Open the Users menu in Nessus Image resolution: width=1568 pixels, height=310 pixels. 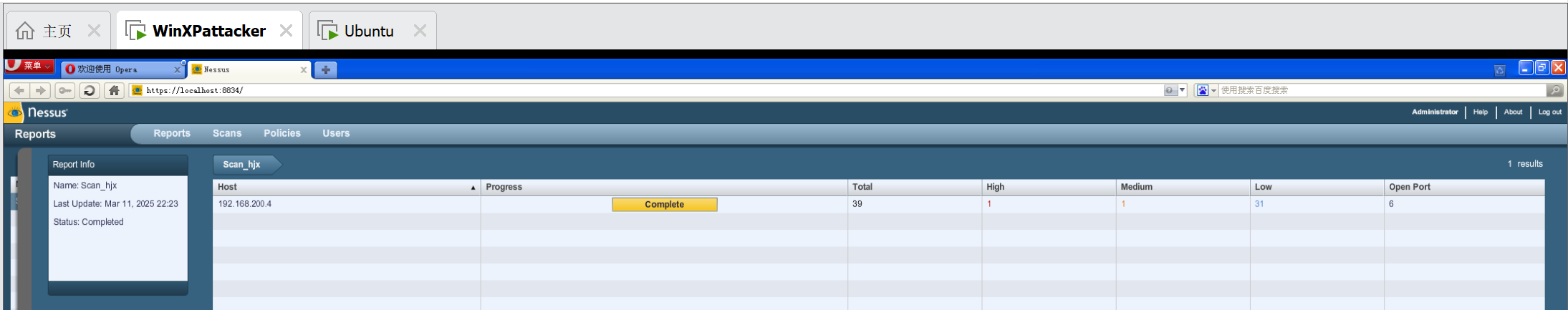pos(336,133)
